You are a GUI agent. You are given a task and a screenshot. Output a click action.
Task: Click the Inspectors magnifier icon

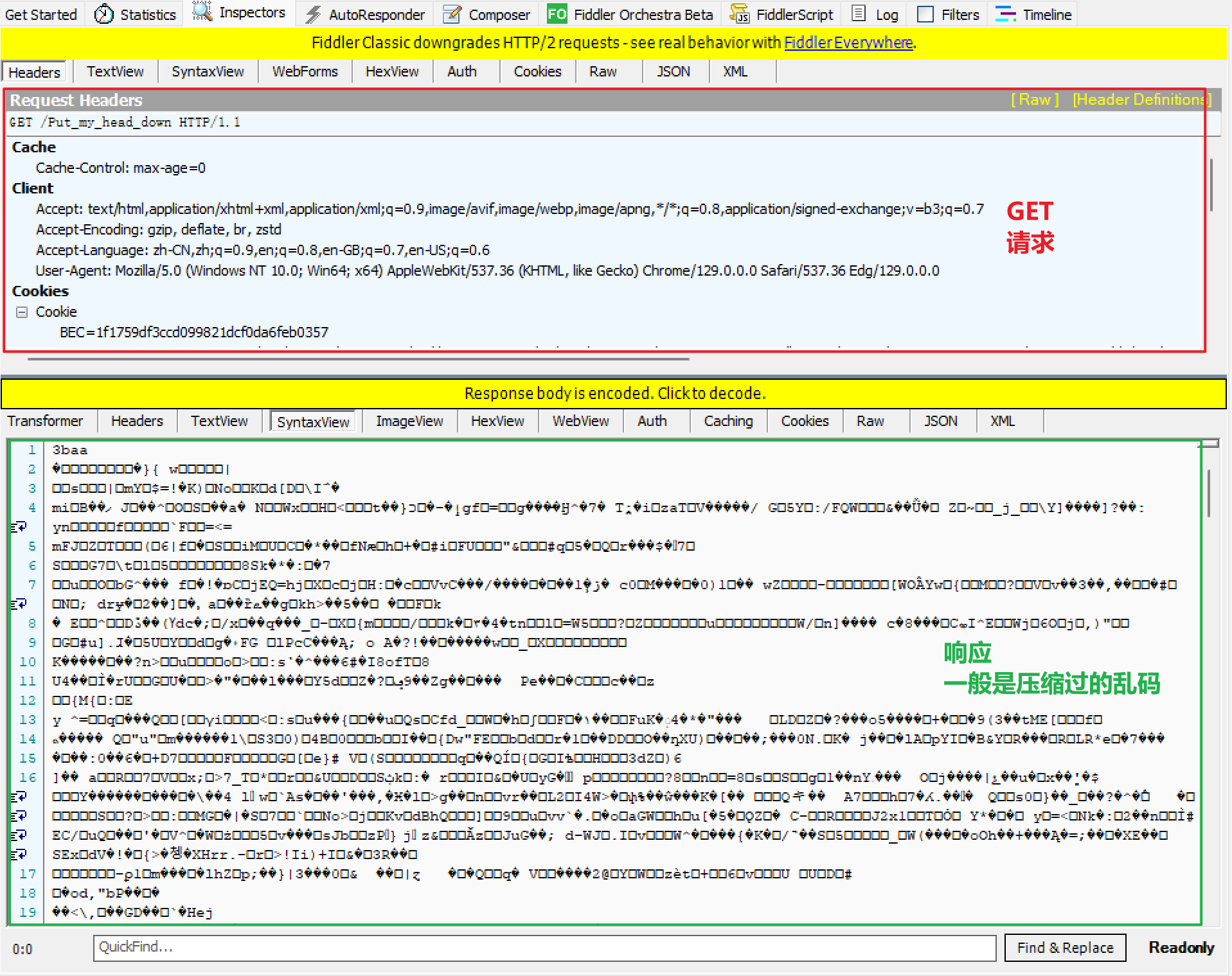(x=202, y=12)
